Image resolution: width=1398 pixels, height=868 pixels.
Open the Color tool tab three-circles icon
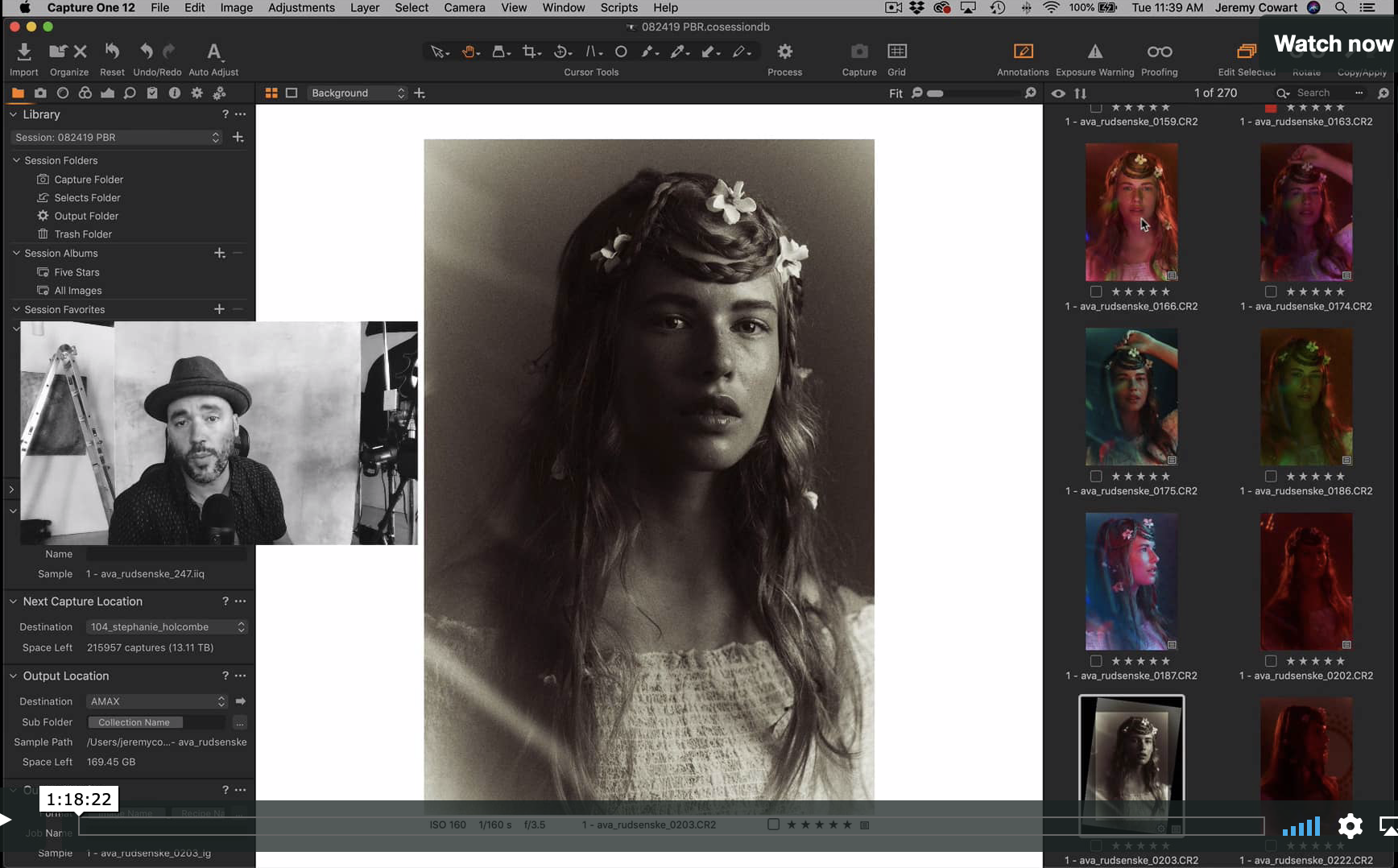pos(85,93)
